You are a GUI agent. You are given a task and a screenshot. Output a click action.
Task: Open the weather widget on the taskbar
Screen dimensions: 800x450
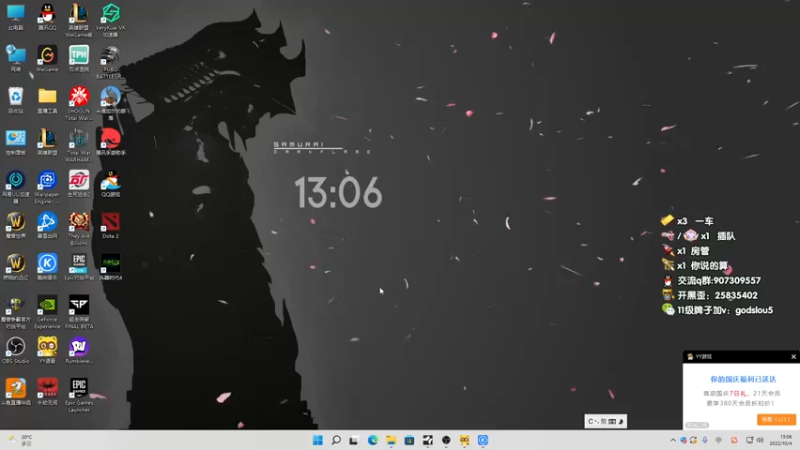coord(20,440)
